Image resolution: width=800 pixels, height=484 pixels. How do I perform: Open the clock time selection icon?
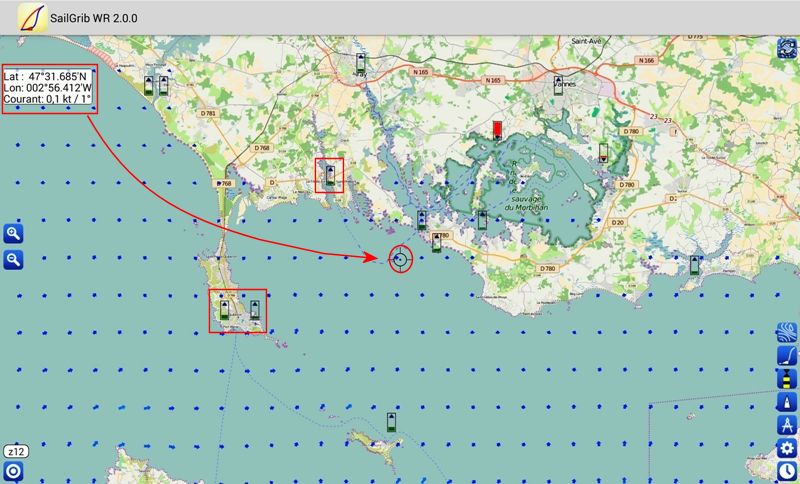pos(787,471)
